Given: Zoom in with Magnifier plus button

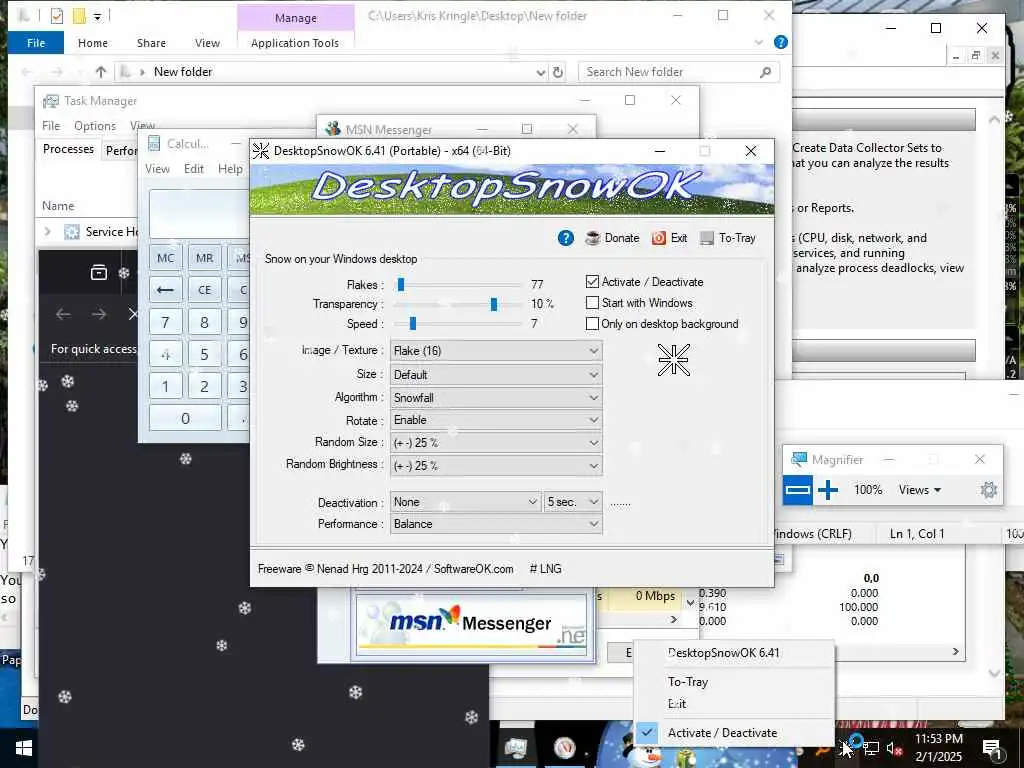Looking at the screenshot, I should [x=827, y=490].
